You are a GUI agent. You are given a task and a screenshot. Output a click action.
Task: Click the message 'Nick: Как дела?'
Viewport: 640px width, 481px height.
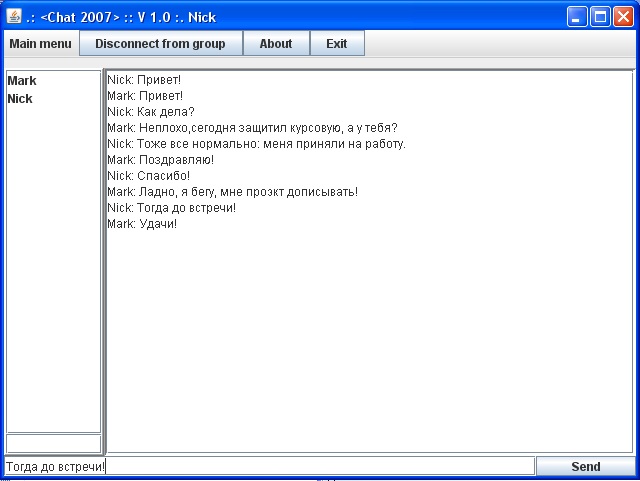pyautogui.click(x=151, y=111)
